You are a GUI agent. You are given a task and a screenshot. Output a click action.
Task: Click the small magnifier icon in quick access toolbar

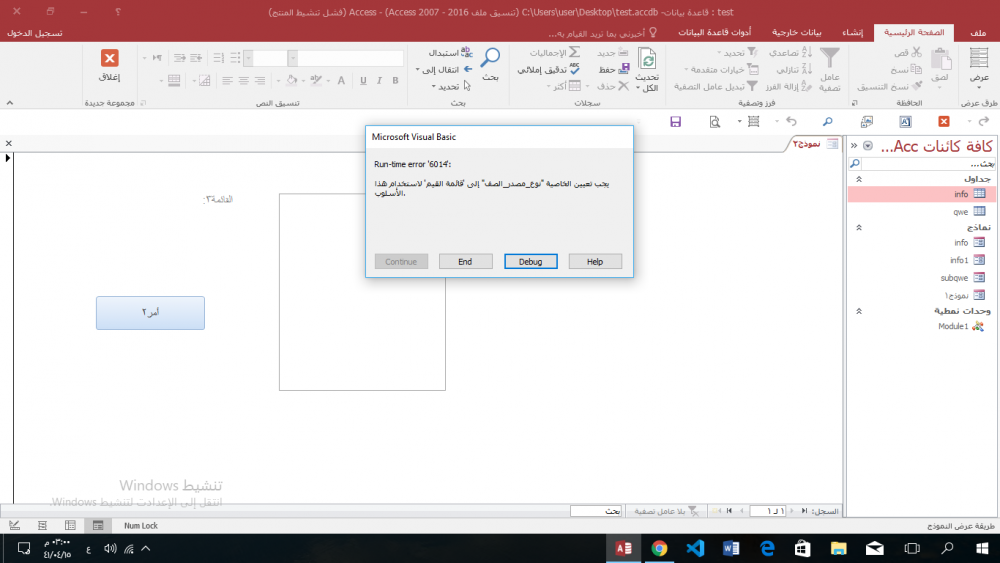pos(828,122)
